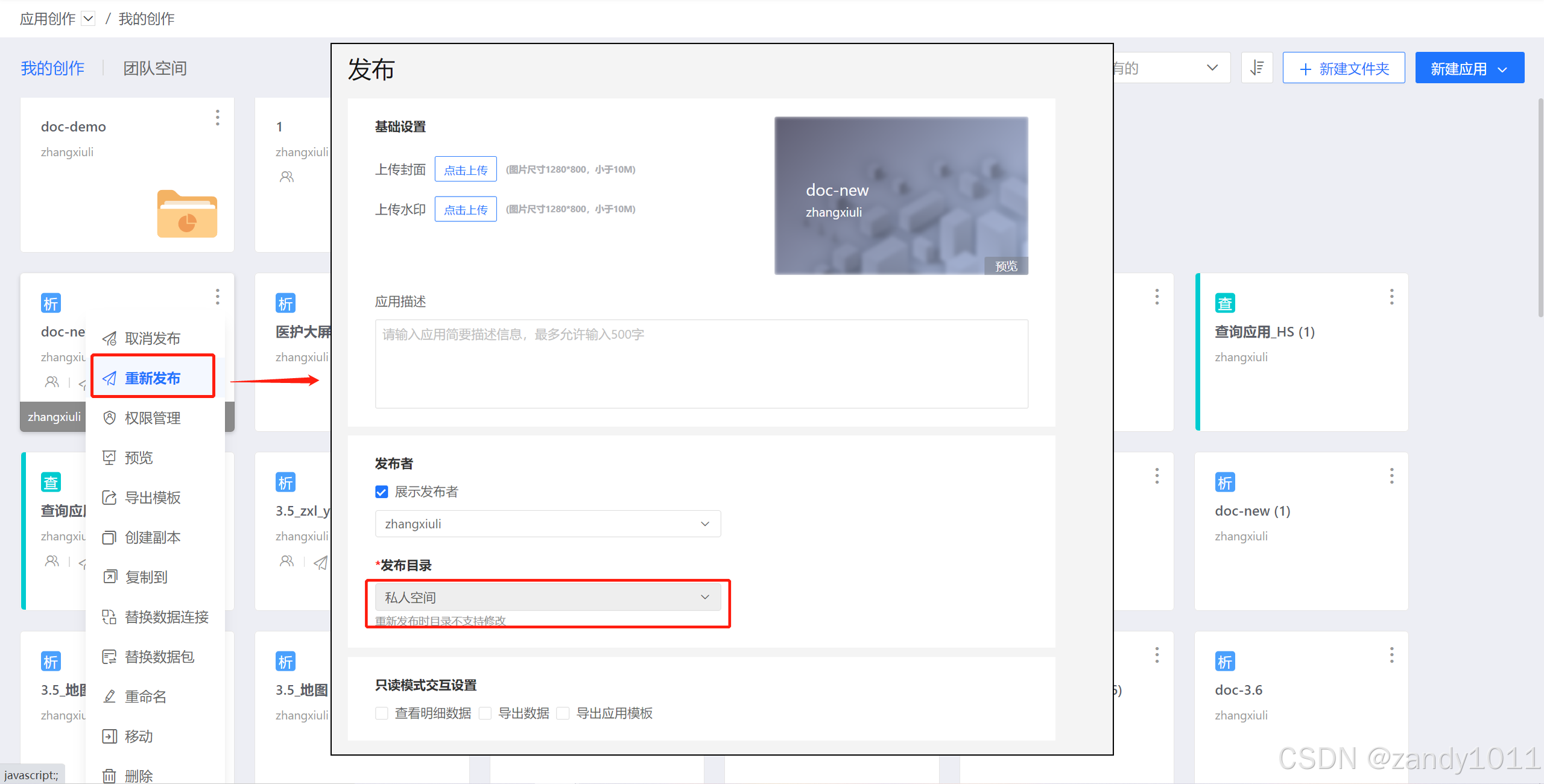
Task: Click the 预览 label on cover thumbnail
Action: click(1005, 266)
